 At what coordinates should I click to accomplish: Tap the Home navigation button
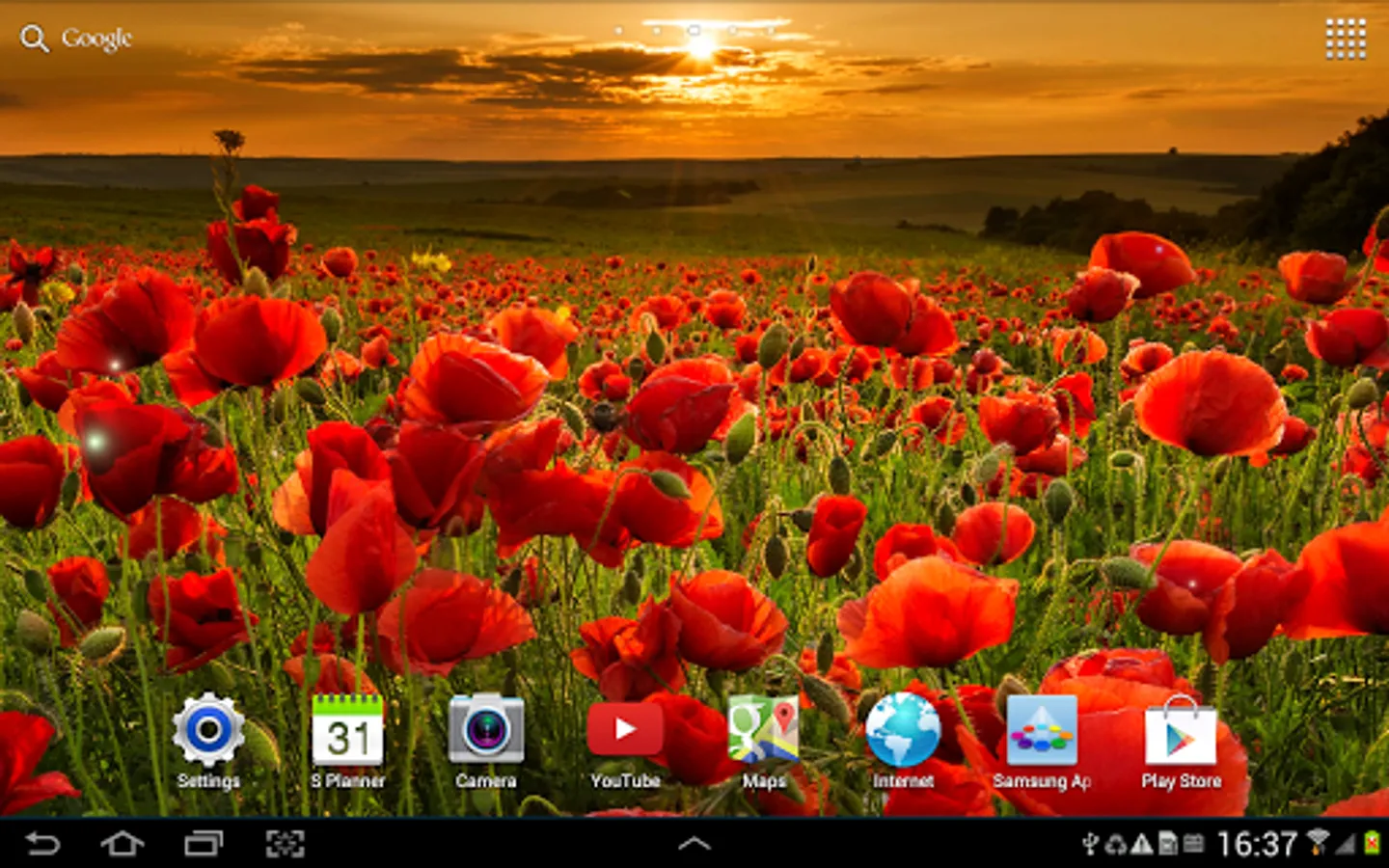click(x=123, y=844)
